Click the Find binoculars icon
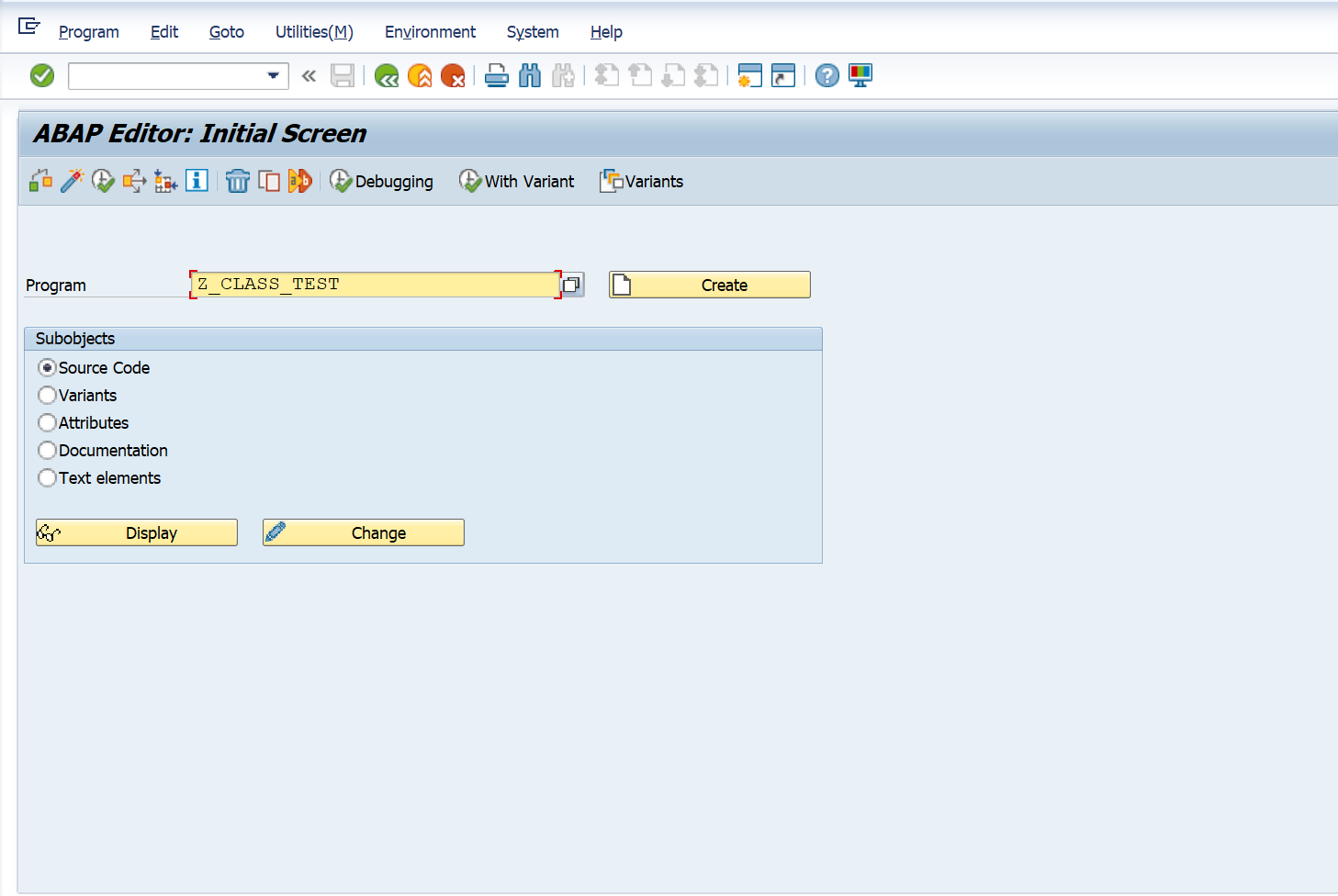1338x896 pixels. 530,75
